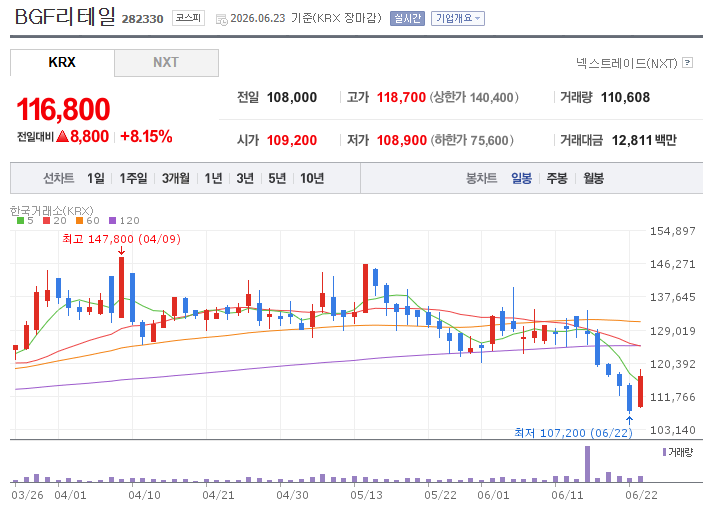Screen dimensions: 703x507
Task: Click the tallest volume bar in mid-June
Action: pos(587,464)
